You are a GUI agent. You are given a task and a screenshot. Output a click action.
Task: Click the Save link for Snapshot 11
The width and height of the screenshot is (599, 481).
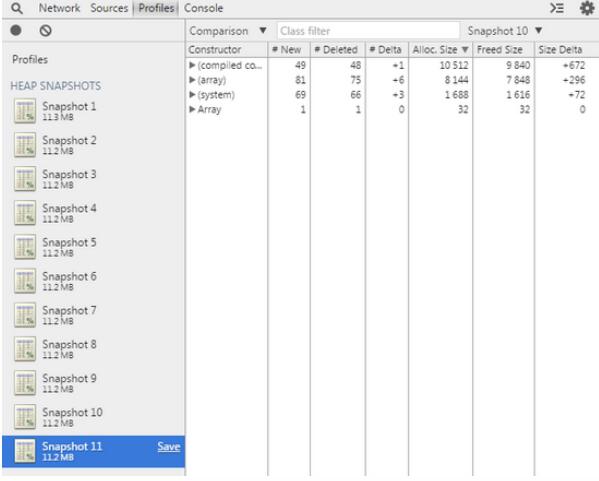click(168, 446)
